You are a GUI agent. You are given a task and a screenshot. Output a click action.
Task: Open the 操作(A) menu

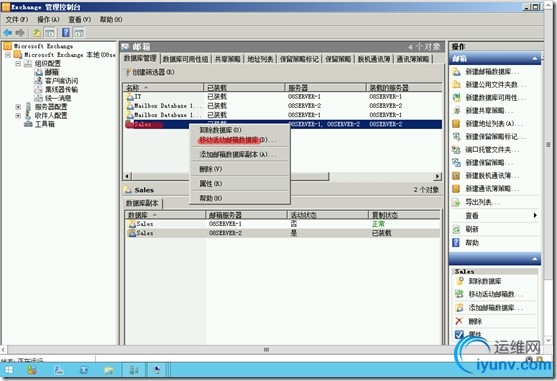click(48, 20)
